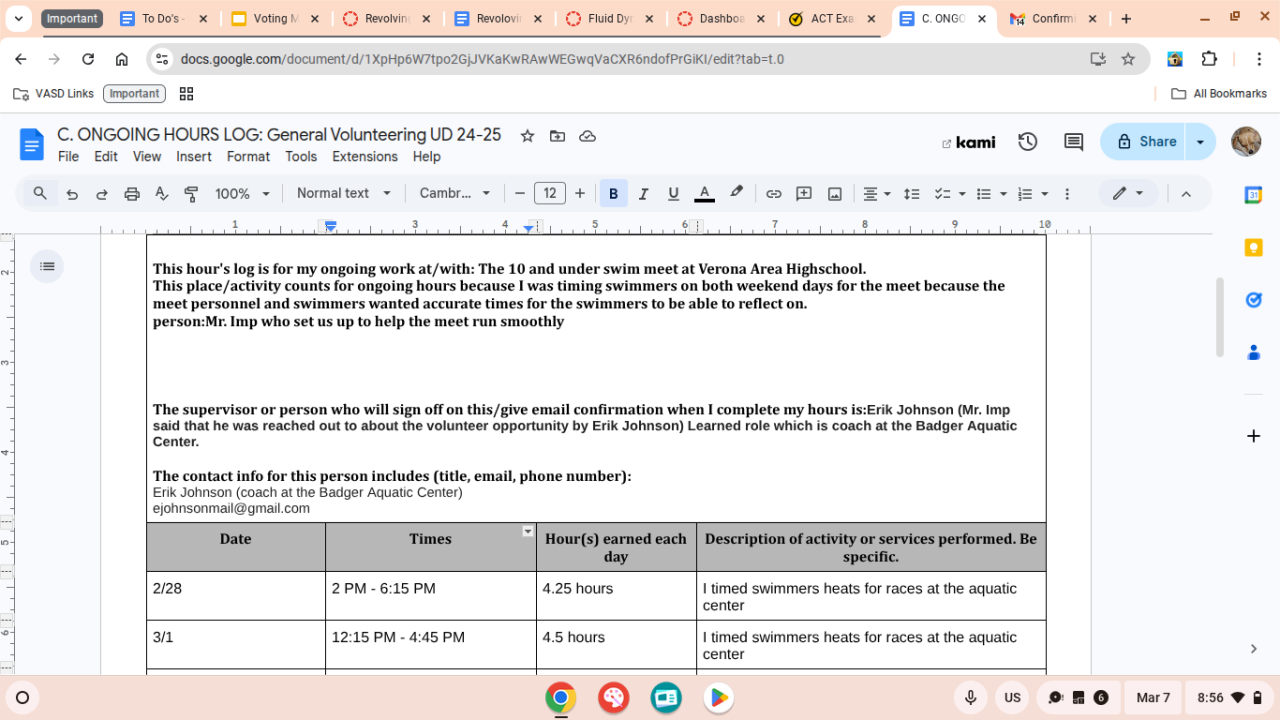Decrease the font size
Viewport: 1280px width, 720px height.
520,194
